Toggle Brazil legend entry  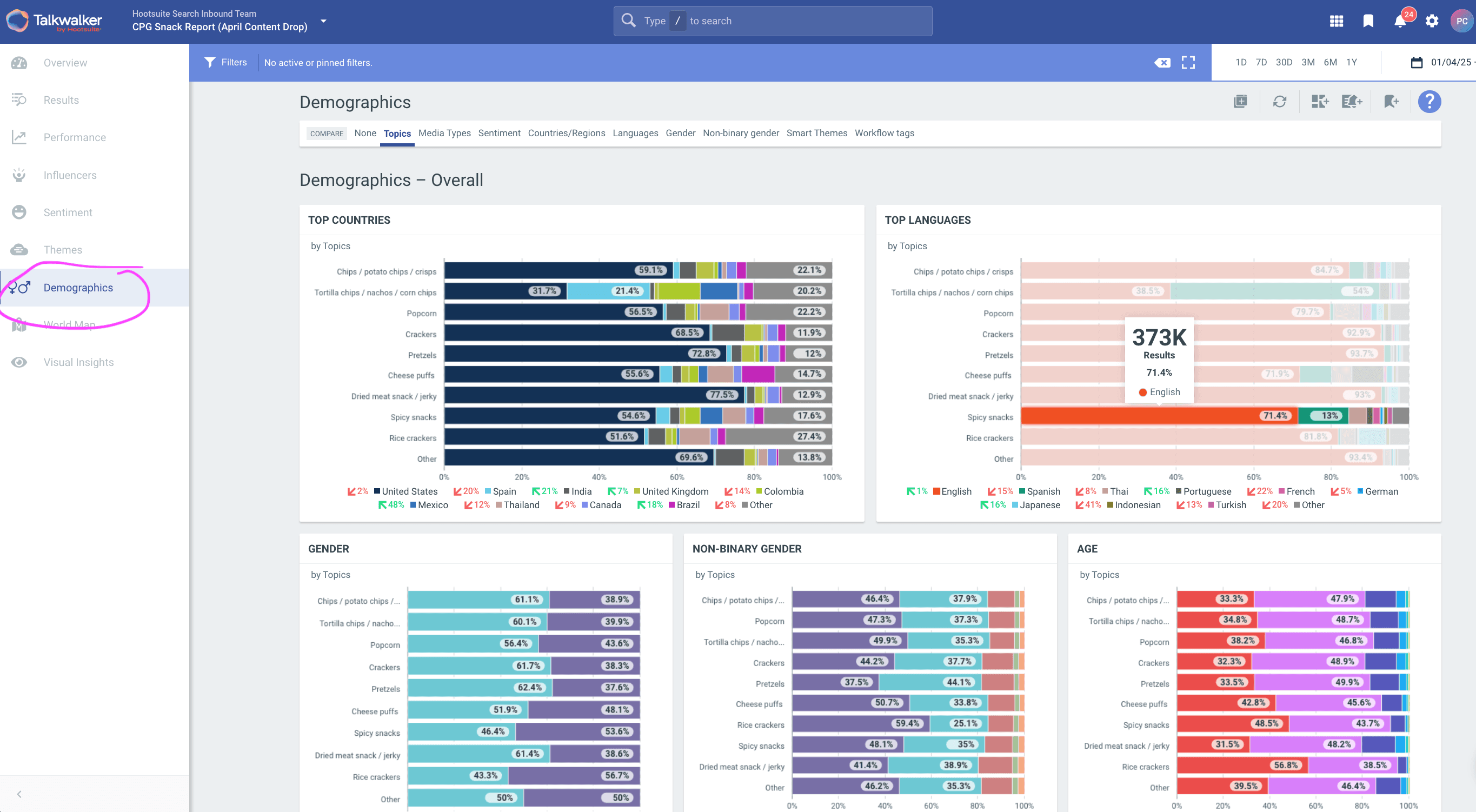(688, 505)
